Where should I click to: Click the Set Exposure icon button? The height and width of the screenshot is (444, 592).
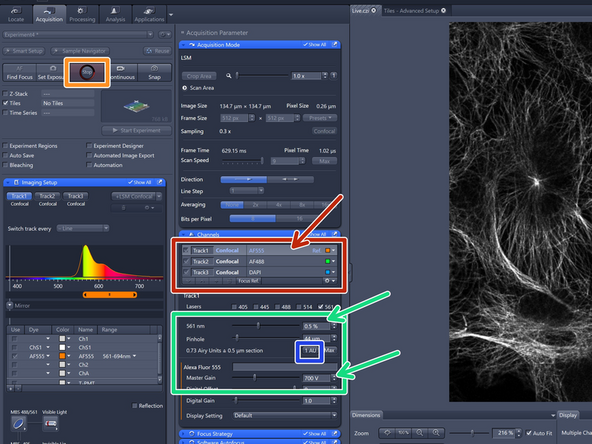[52, 72]
